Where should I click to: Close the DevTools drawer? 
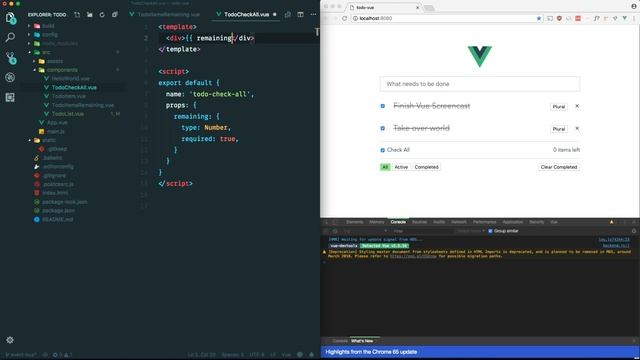click(634, 341)
